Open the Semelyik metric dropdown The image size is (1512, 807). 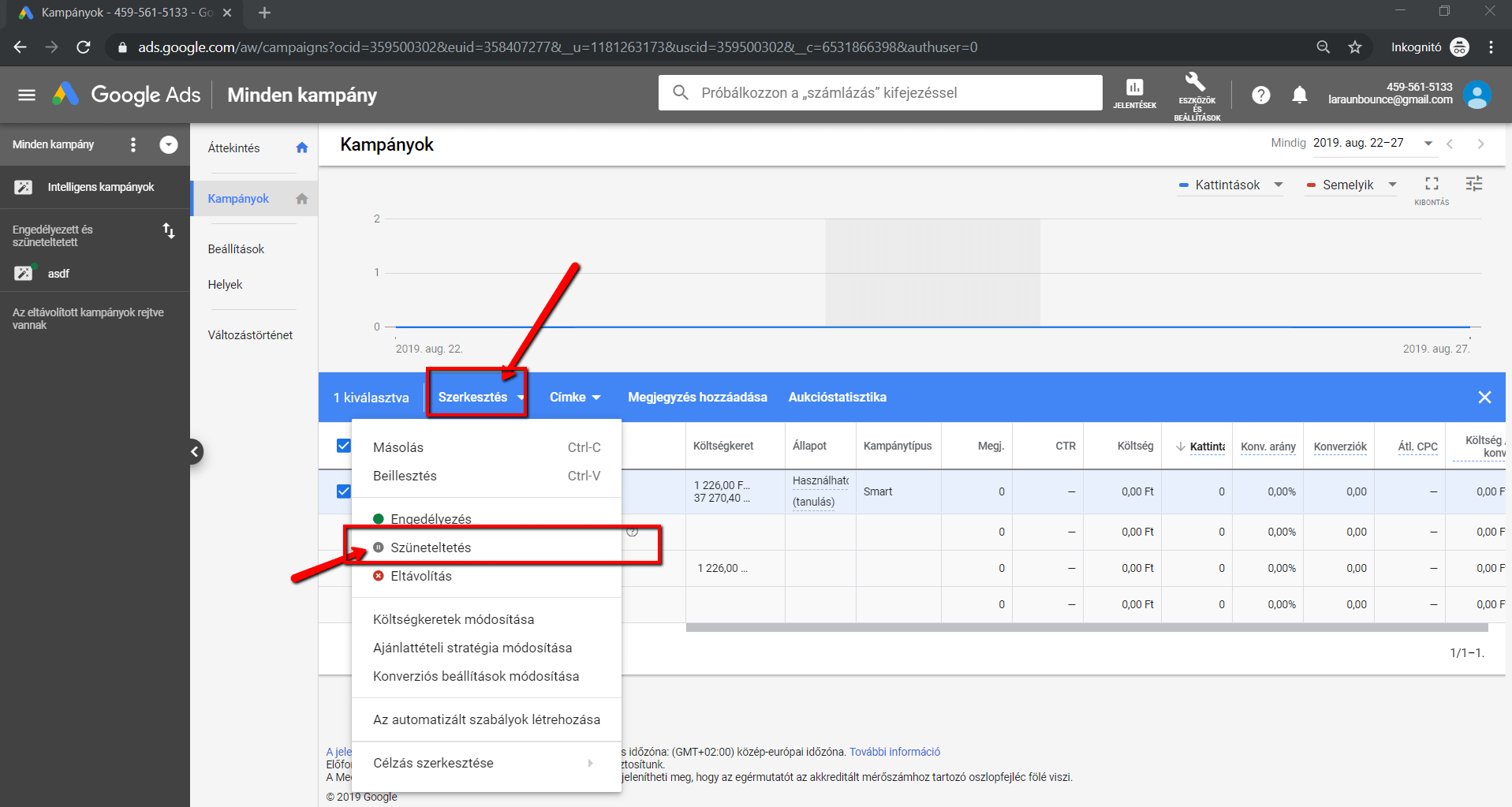coord(1351,185)
